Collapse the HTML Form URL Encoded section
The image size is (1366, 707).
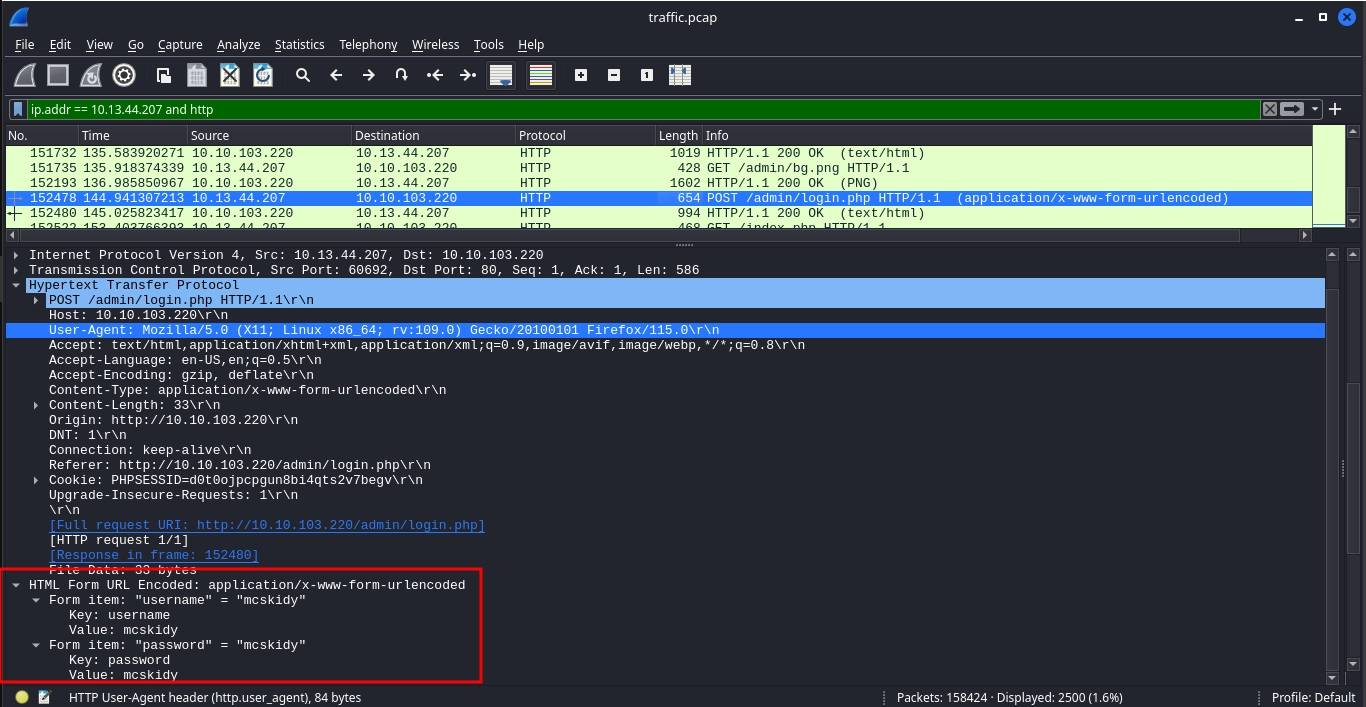tap(17, 585)
